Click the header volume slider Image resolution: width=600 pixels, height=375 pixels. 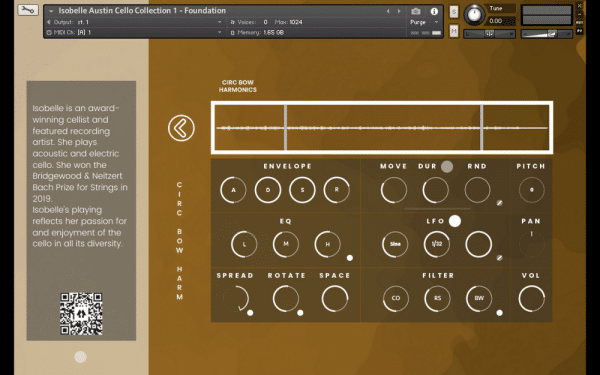coord(546,34)
